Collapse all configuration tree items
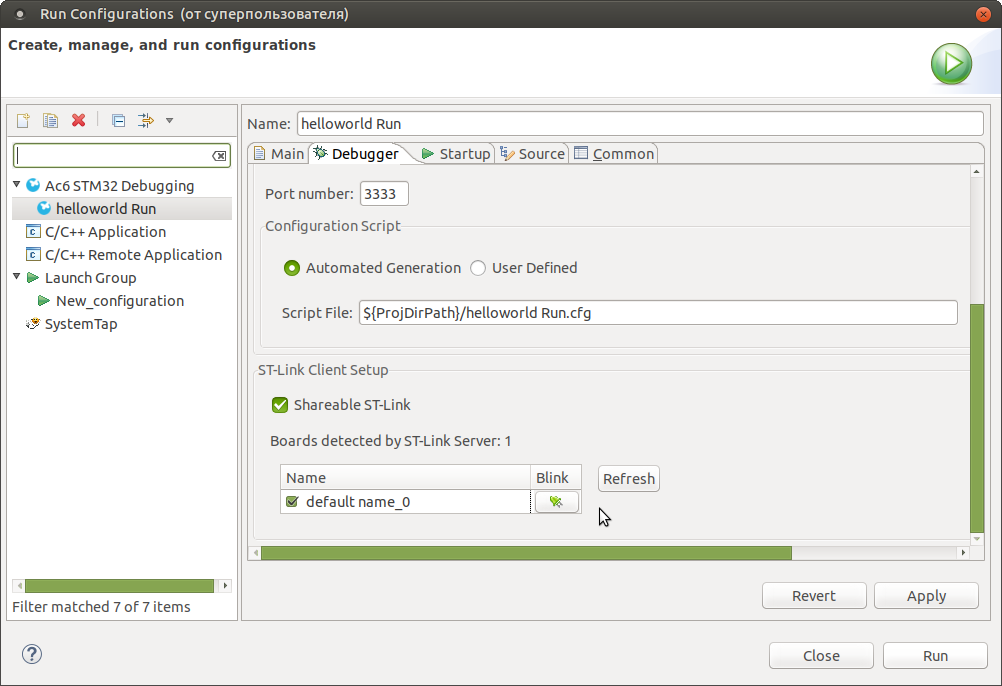This screenshot has width=1002, height=686. (x=118, y=121)
